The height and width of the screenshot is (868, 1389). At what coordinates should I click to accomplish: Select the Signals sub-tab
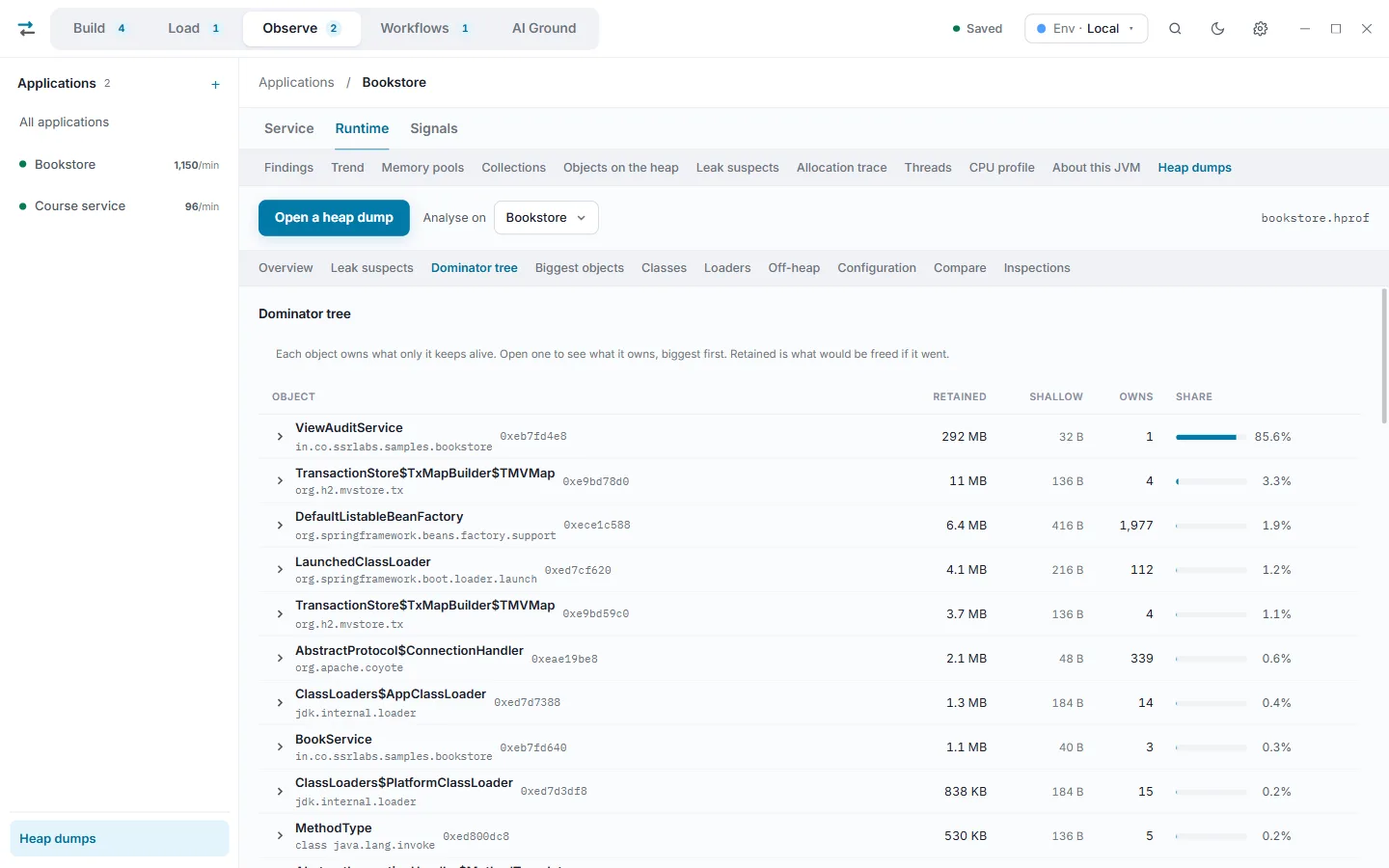click(x=434, y=128)
